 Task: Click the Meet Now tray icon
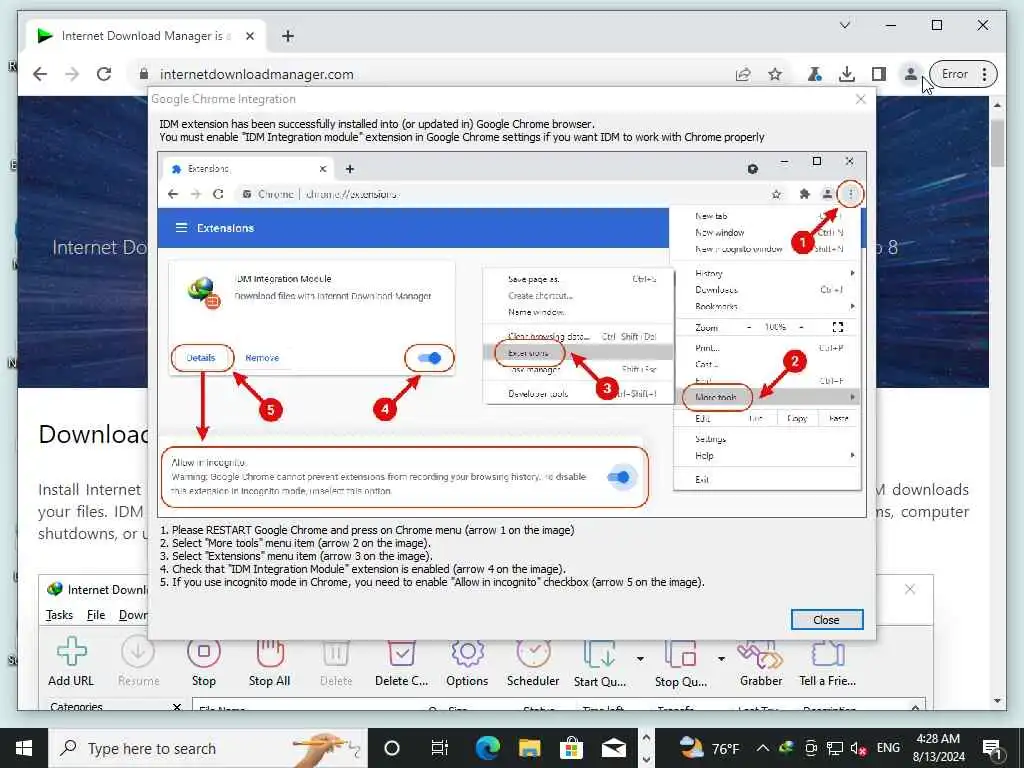pos(811,748)
